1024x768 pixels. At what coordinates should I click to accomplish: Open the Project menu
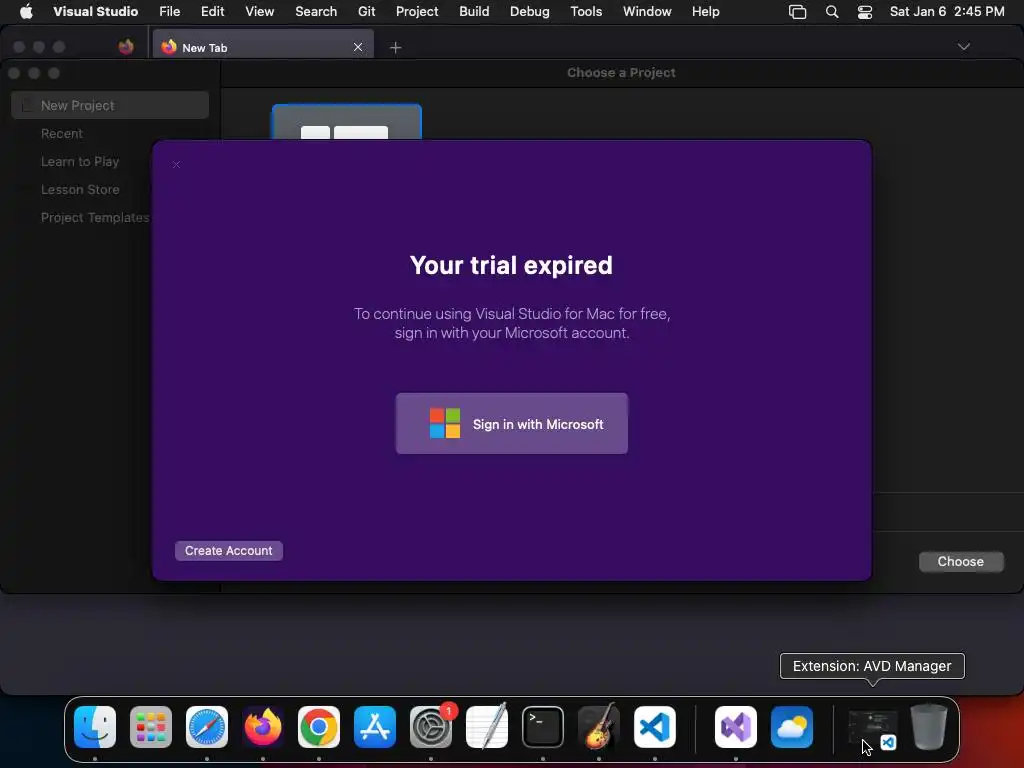(417, 12)
